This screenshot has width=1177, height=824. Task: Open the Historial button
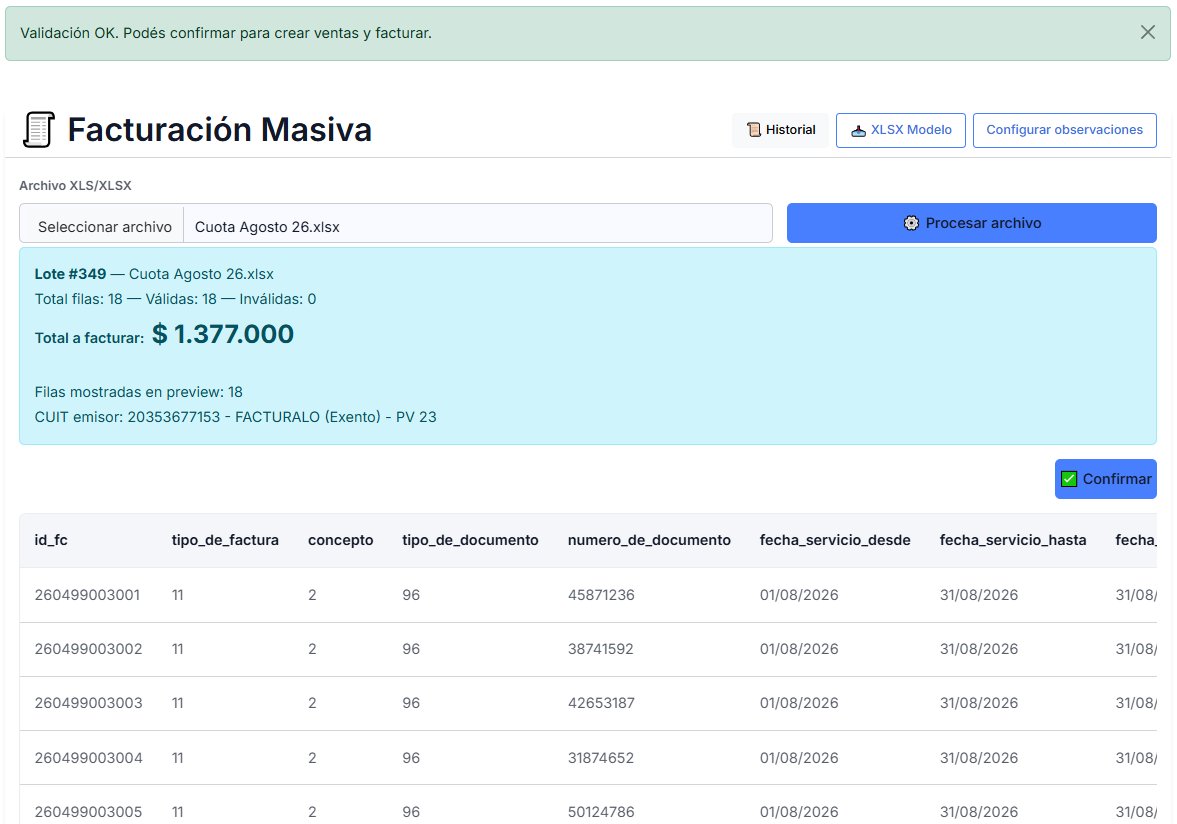pos(781,130)
